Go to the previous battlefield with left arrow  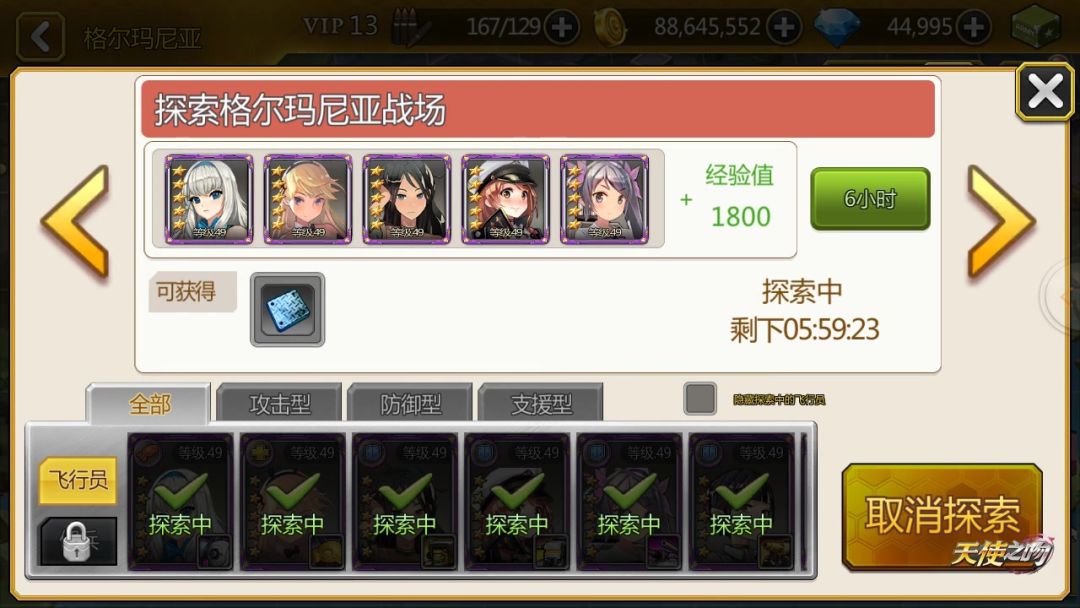76,221
